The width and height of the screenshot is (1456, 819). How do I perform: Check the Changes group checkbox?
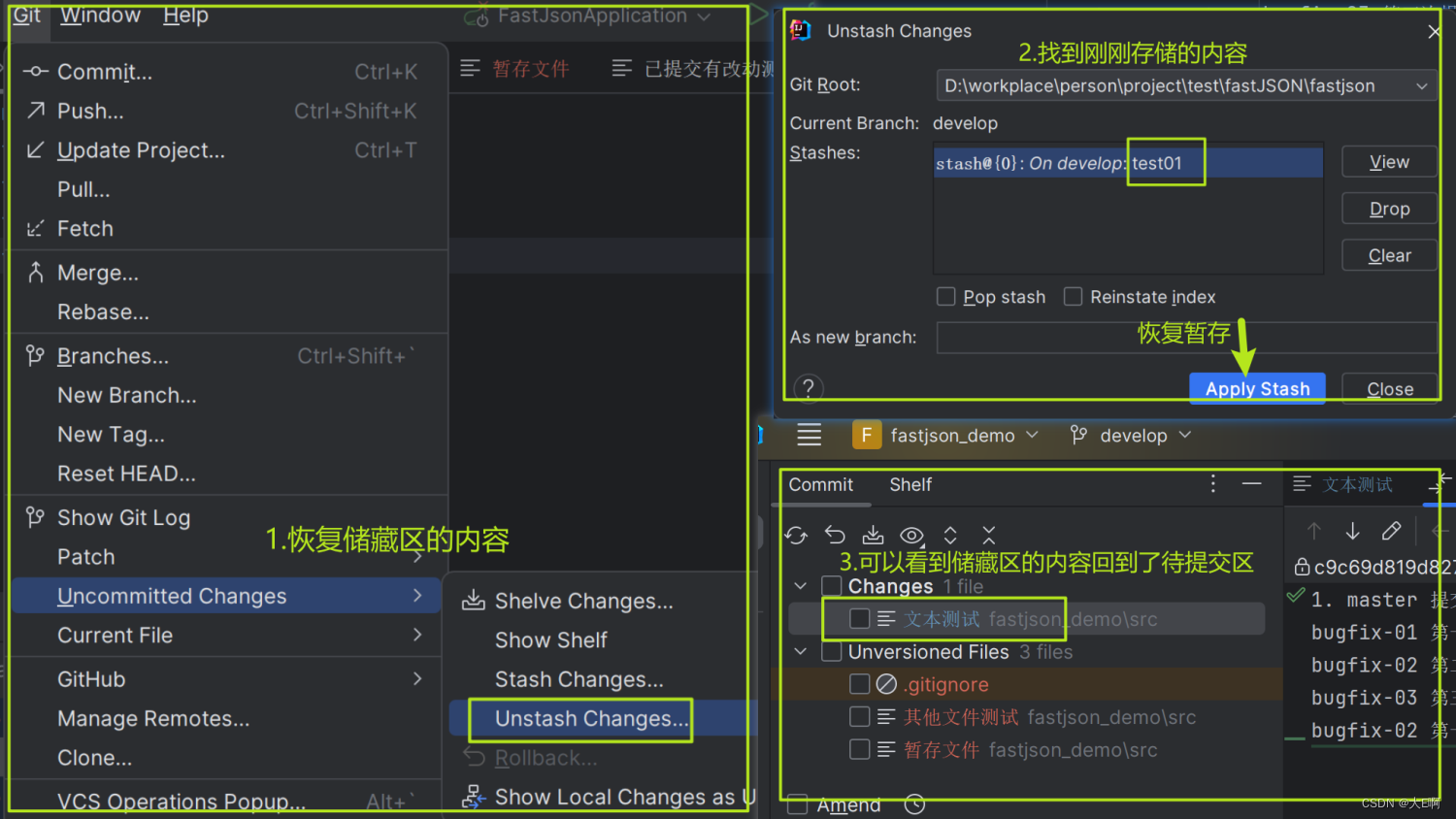tap(831, 586)
